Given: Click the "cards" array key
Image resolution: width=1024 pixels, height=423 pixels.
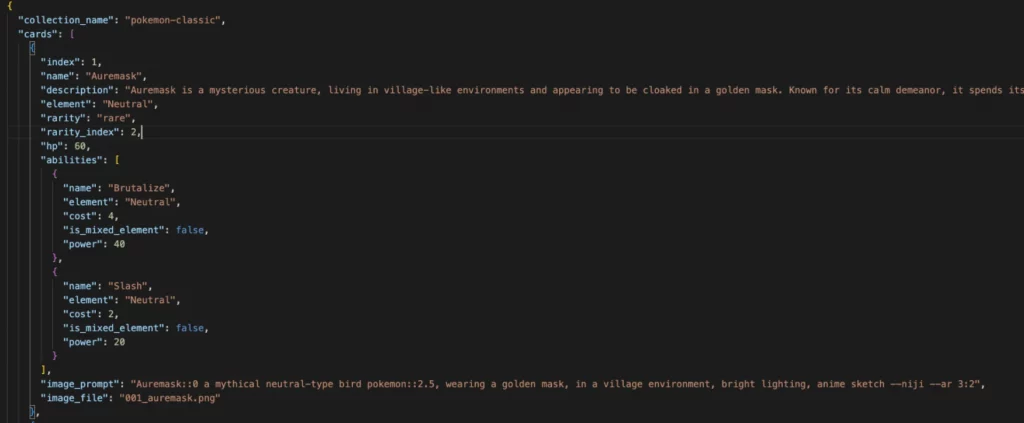Looking at the screenshot, I should pos(38,34).
